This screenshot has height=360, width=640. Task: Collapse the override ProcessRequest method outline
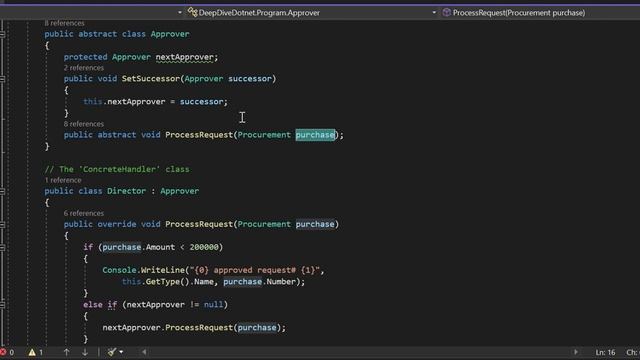[2, 224]
